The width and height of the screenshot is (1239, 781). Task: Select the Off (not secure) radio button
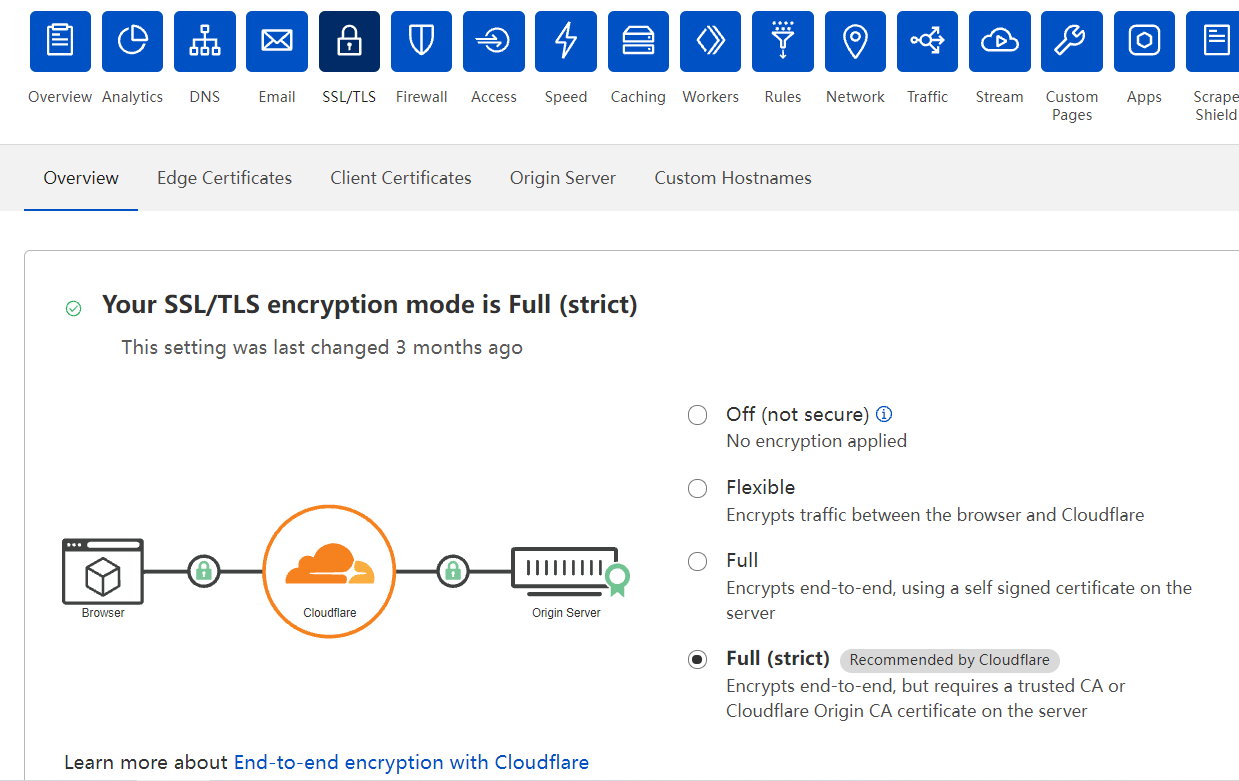point(698,415)
